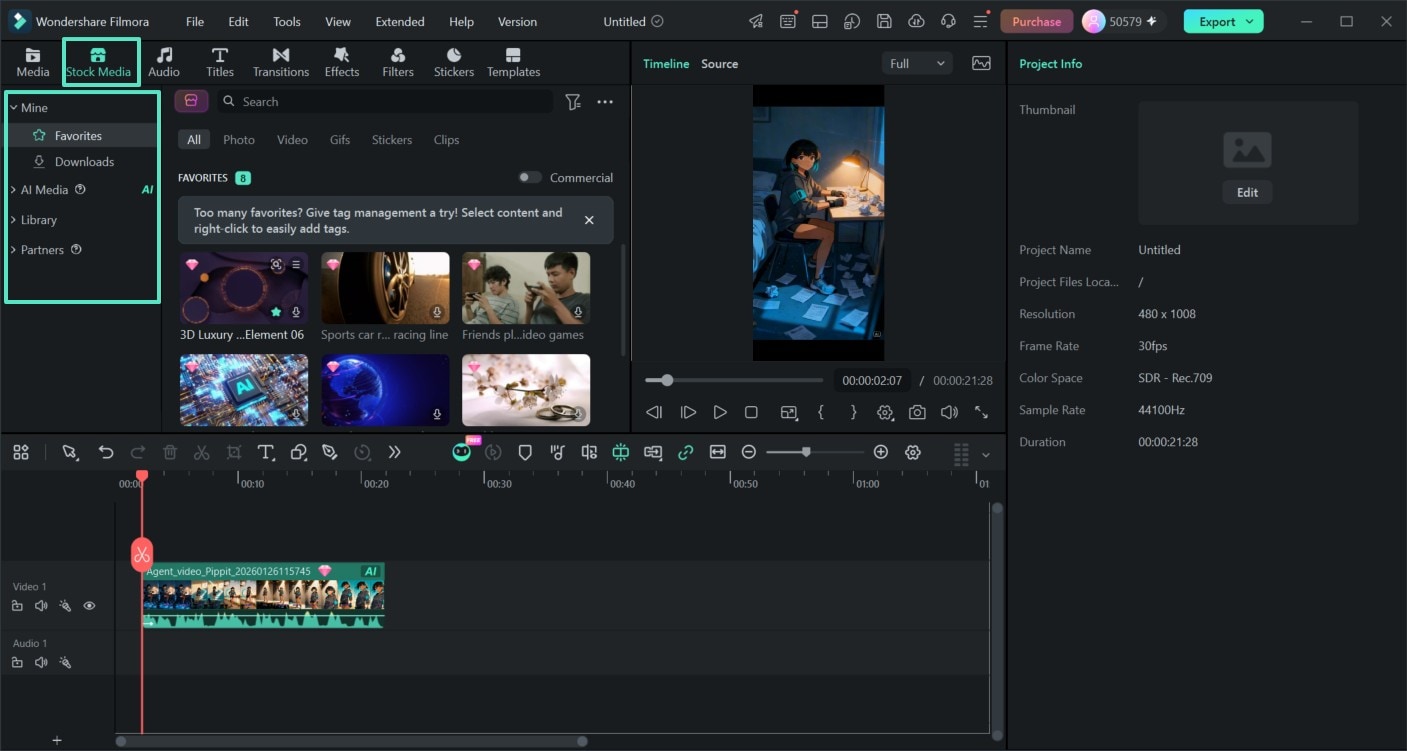1407x751 pixels.
Task: Click the preview playback progress slider
Action: click(x=734, y=380)
